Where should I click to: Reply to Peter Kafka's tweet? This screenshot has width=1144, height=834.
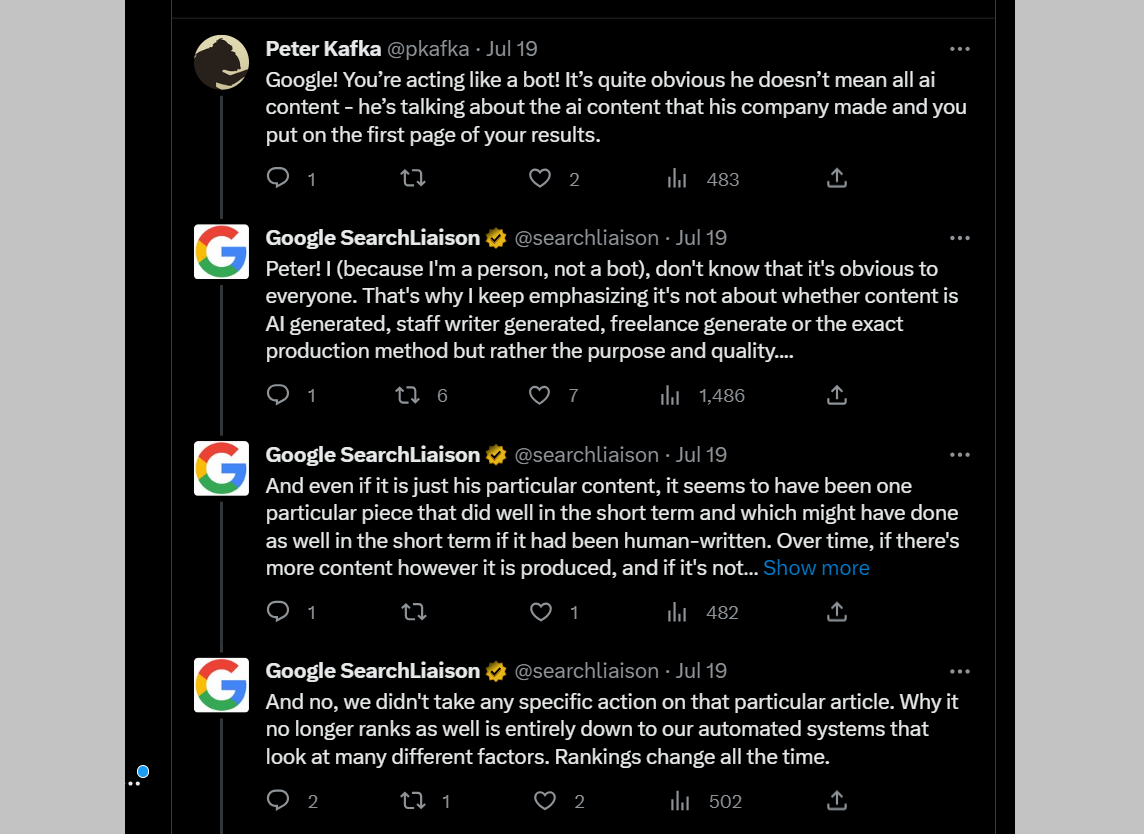pyautogui.click(x=279, y=178)
